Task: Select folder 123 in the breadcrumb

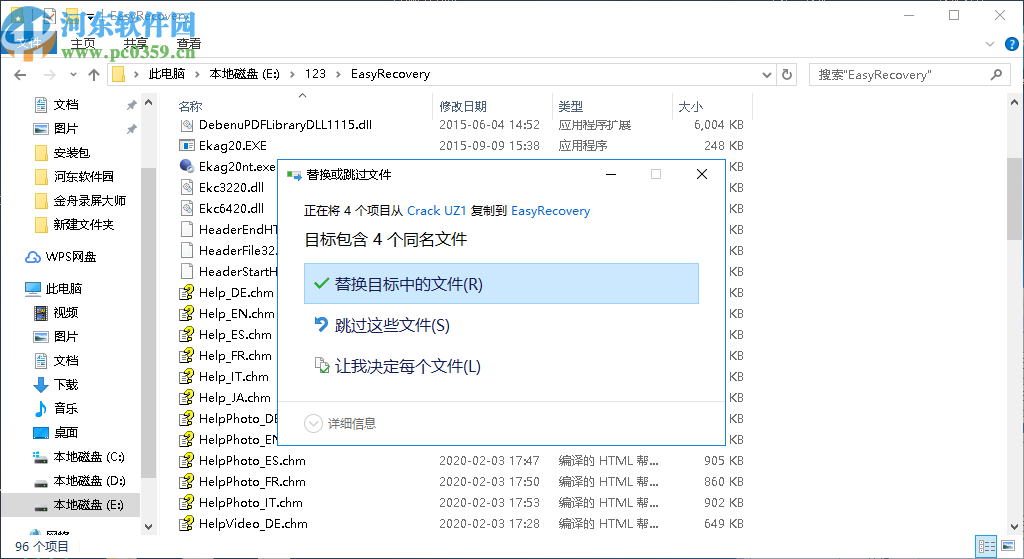Action: point(315,74)
